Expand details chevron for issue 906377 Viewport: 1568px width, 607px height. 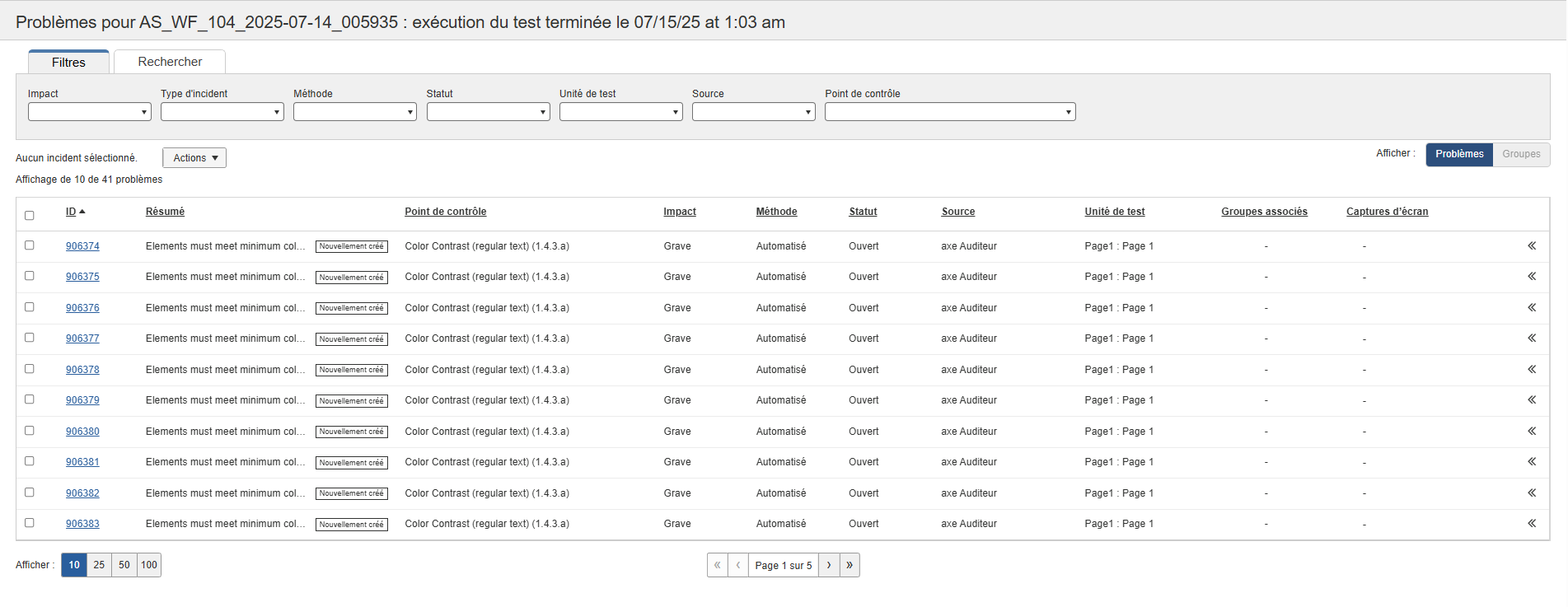1531,339
